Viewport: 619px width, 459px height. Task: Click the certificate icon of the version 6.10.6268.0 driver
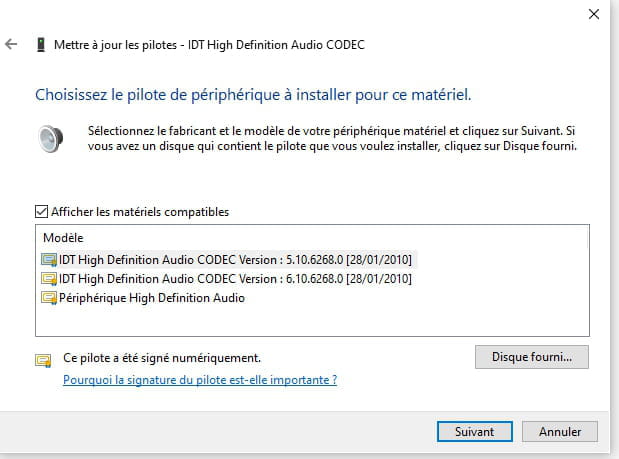49,279
